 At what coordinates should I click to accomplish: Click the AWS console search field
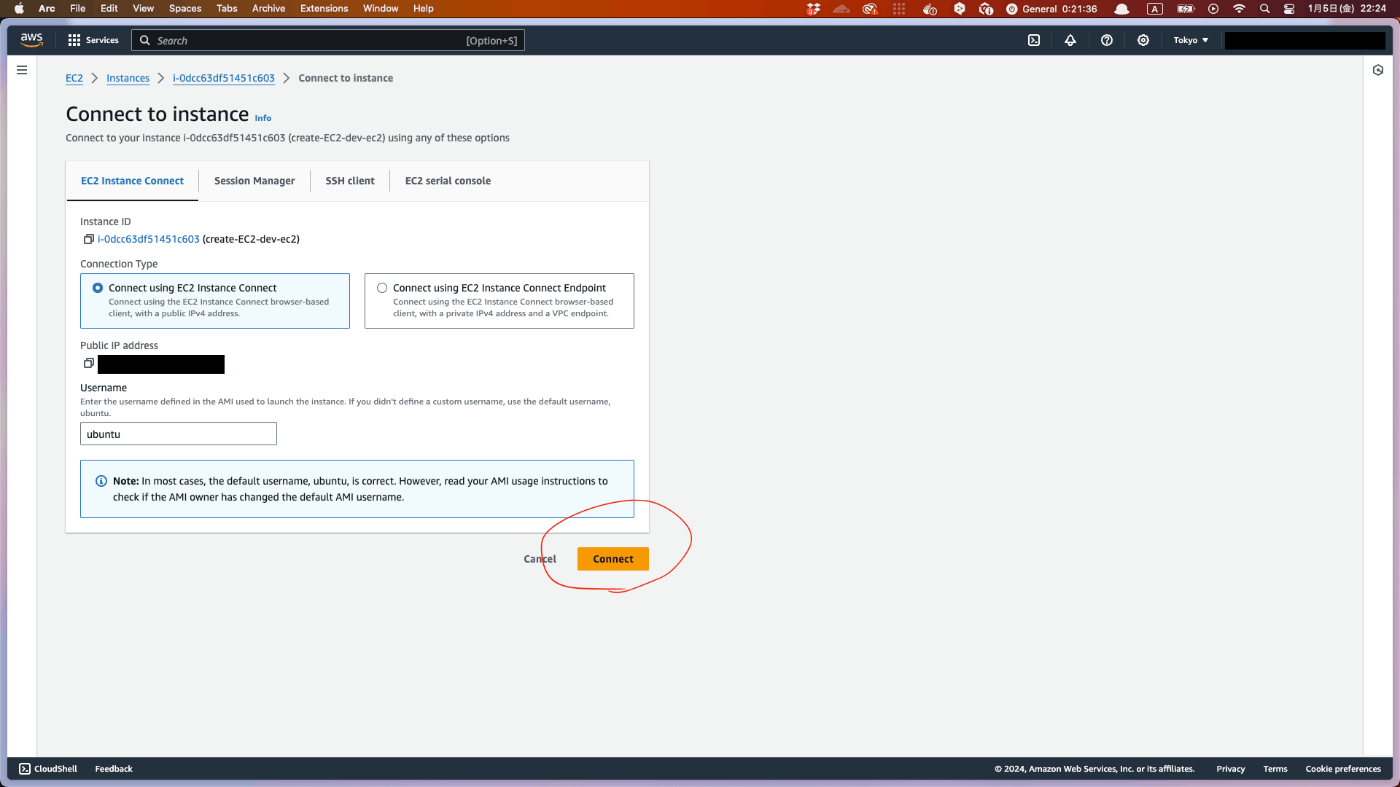pos(327,40)
